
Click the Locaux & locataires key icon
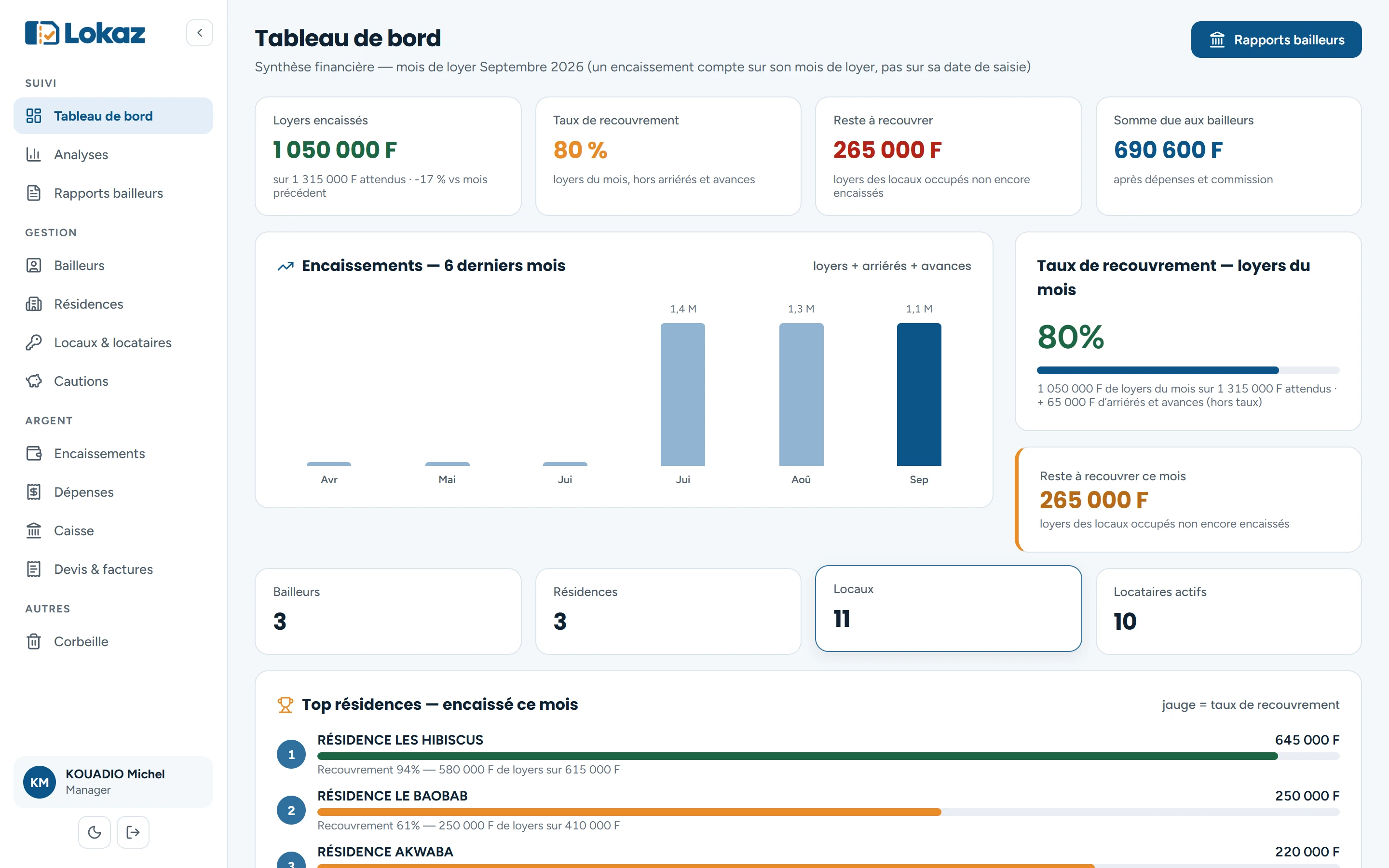(34, 342)
